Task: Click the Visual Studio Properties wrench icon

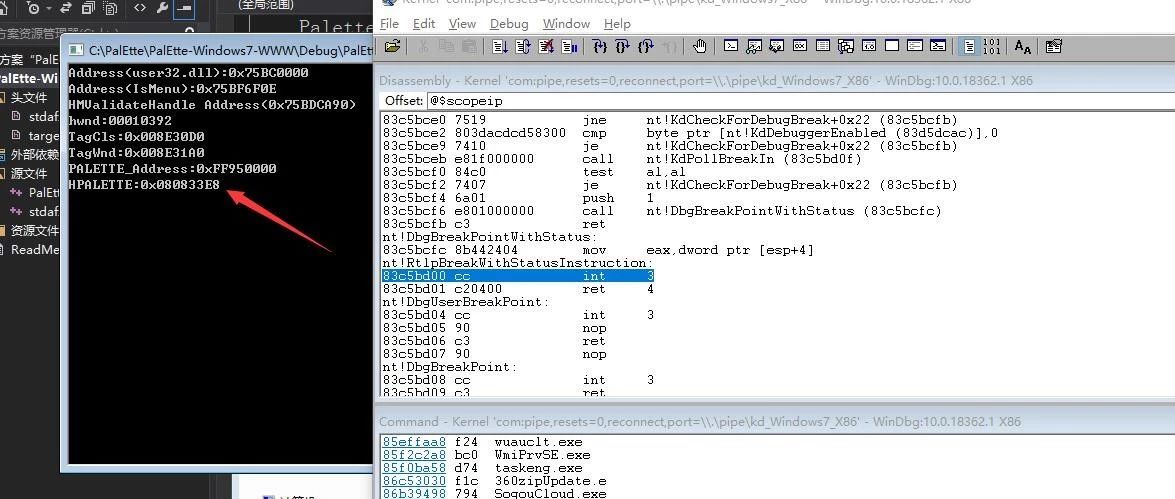Action: 162,8
